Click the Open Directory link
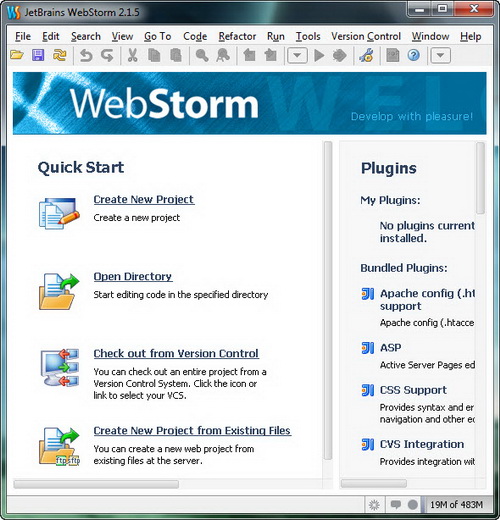The image size is (500, 520). coord(133,276)
